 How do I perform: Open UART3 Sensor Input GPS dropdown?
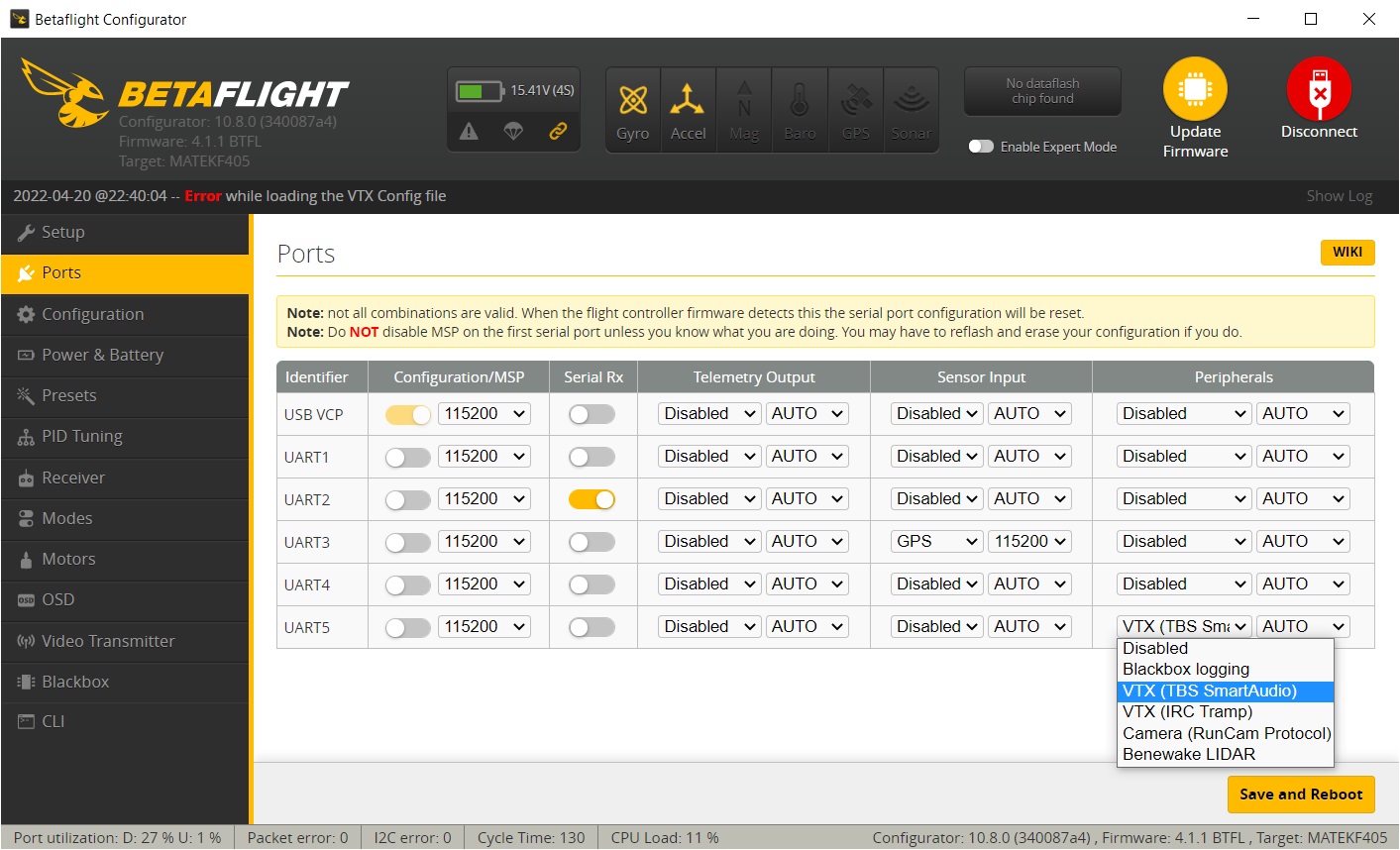pyautogui.click(x=936, y=542)
